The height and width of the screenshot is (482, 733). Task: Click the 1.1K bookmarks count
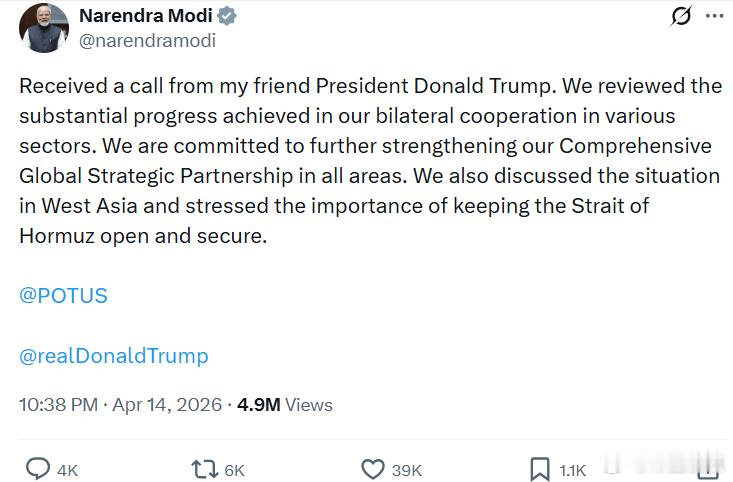[x=573, y=470]
